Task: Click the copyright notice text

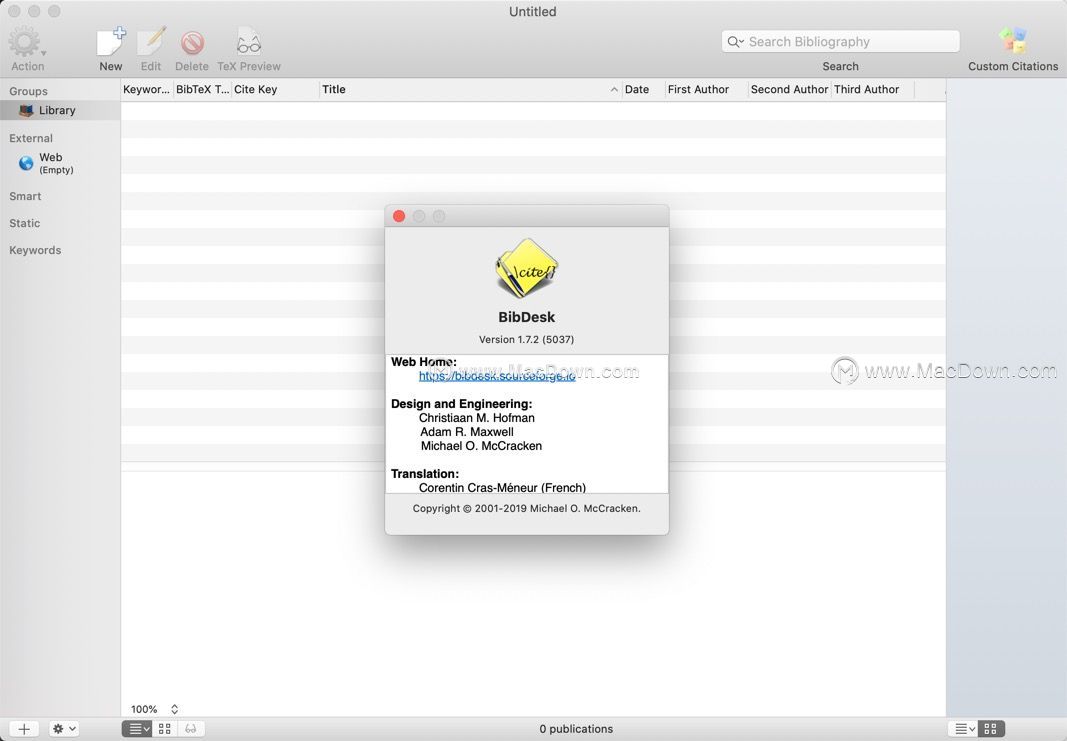Action: [526, 508]
